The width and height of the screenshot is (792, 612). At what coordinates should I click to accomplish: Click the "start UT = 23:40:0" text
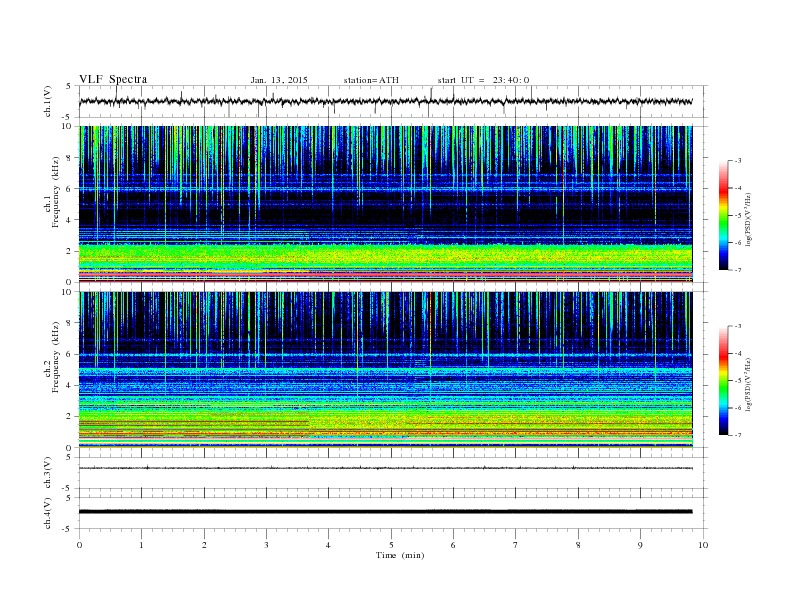click(483, 80)
